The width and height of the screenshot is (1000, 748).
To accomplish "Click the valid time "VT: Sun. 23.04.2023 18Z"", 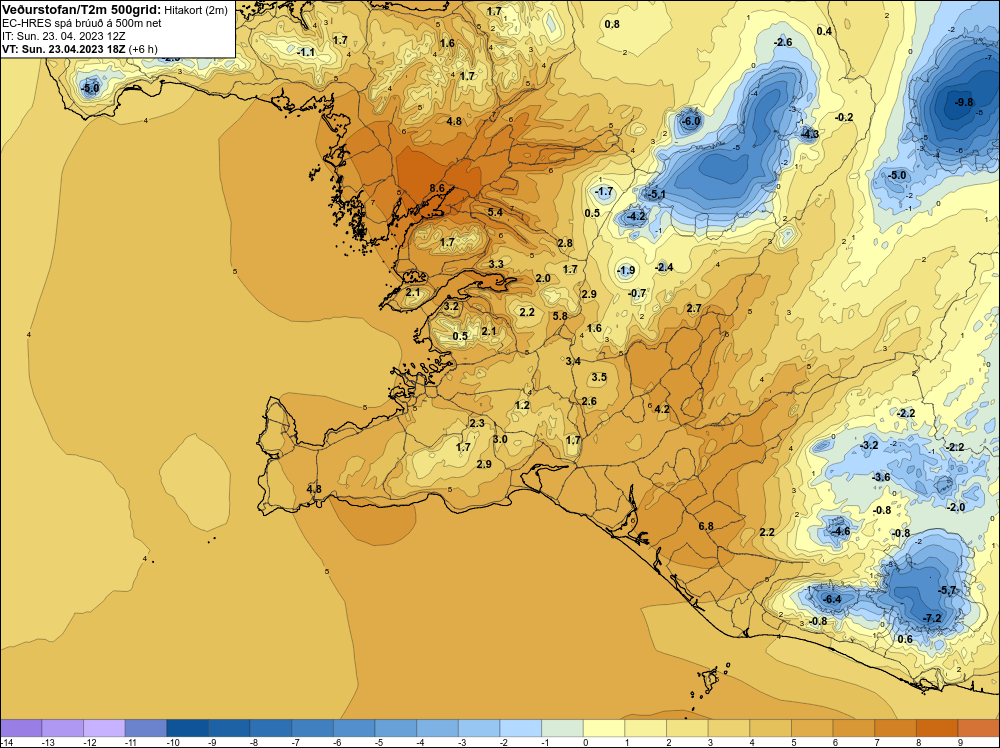I will click(64, 49).
